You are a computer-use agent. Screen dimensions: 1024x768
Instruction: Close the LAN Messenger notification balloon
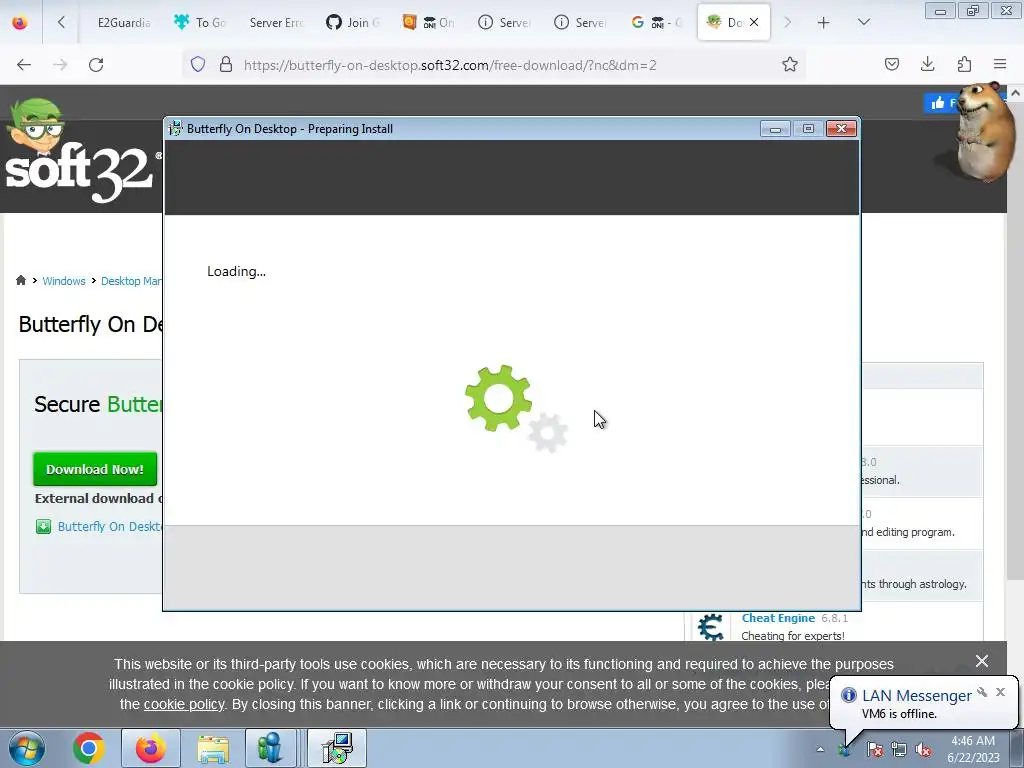click(x=1000, y=692)
